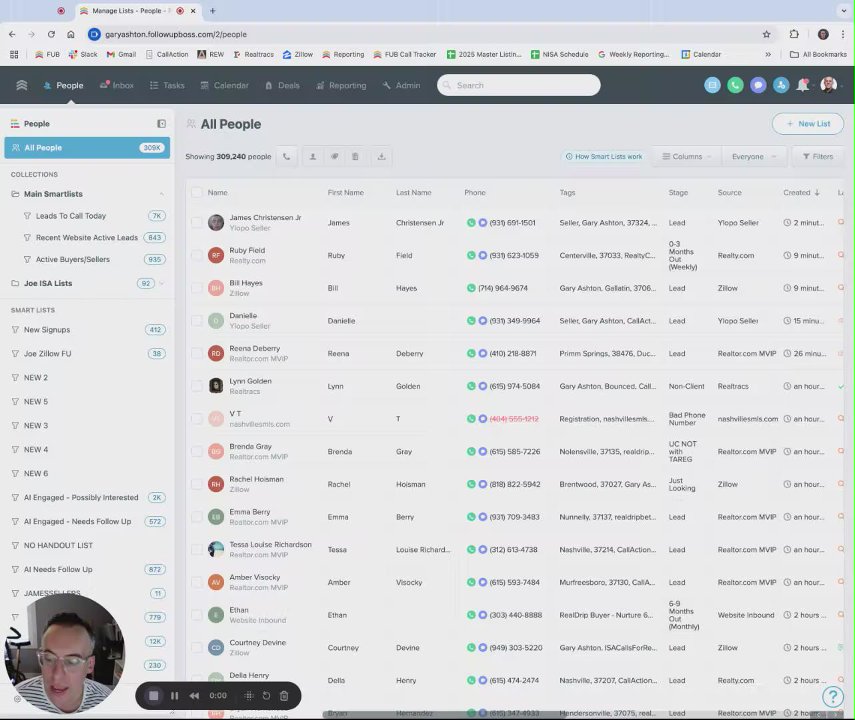855x720 pixels.
Task: Check the Reena Deberry row checkbox
Action: tap(196, 353)
